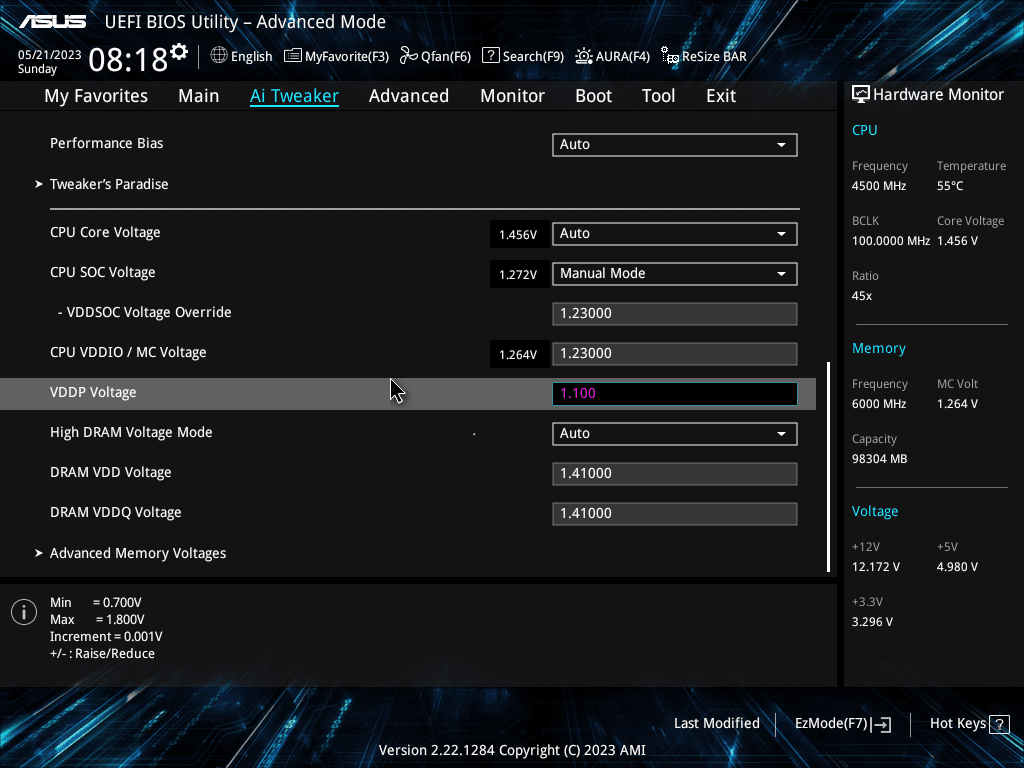1024x768 pixels.
Task: Click the DRAM VDD Voltage field
Action: click(x=675, y=473)
